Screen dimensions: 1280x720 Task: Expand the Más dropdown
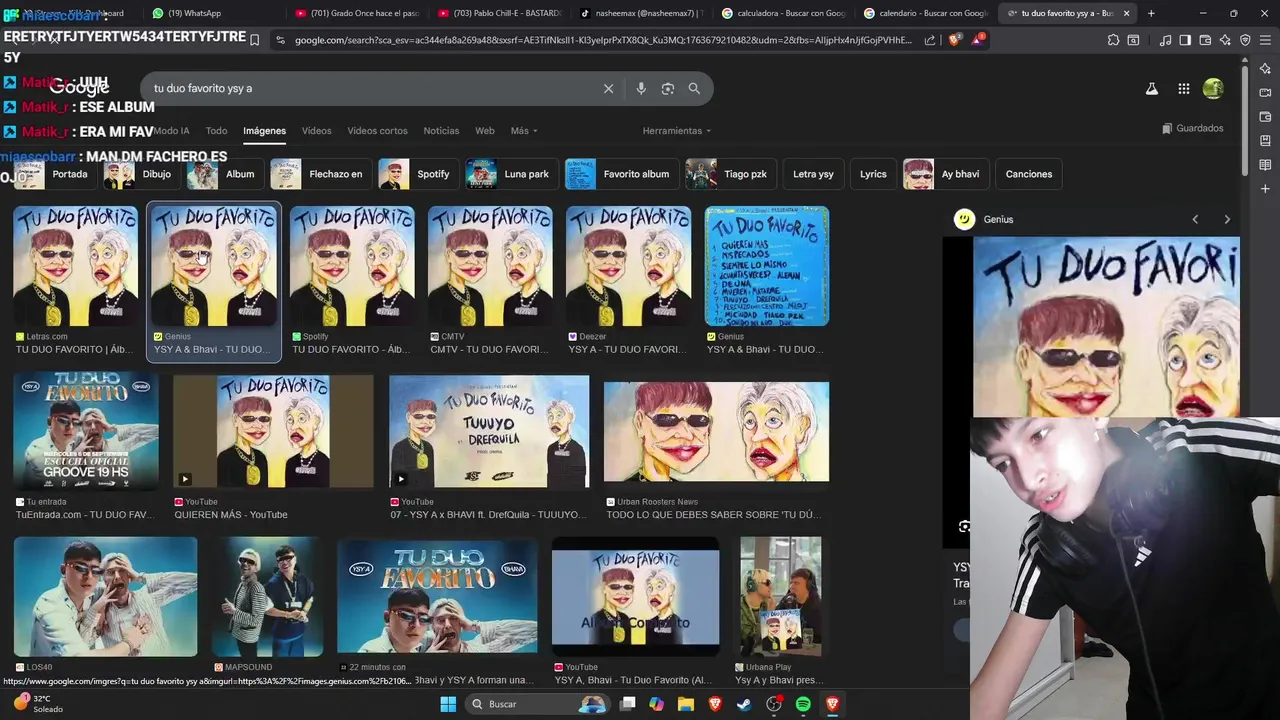pos(524,131)
